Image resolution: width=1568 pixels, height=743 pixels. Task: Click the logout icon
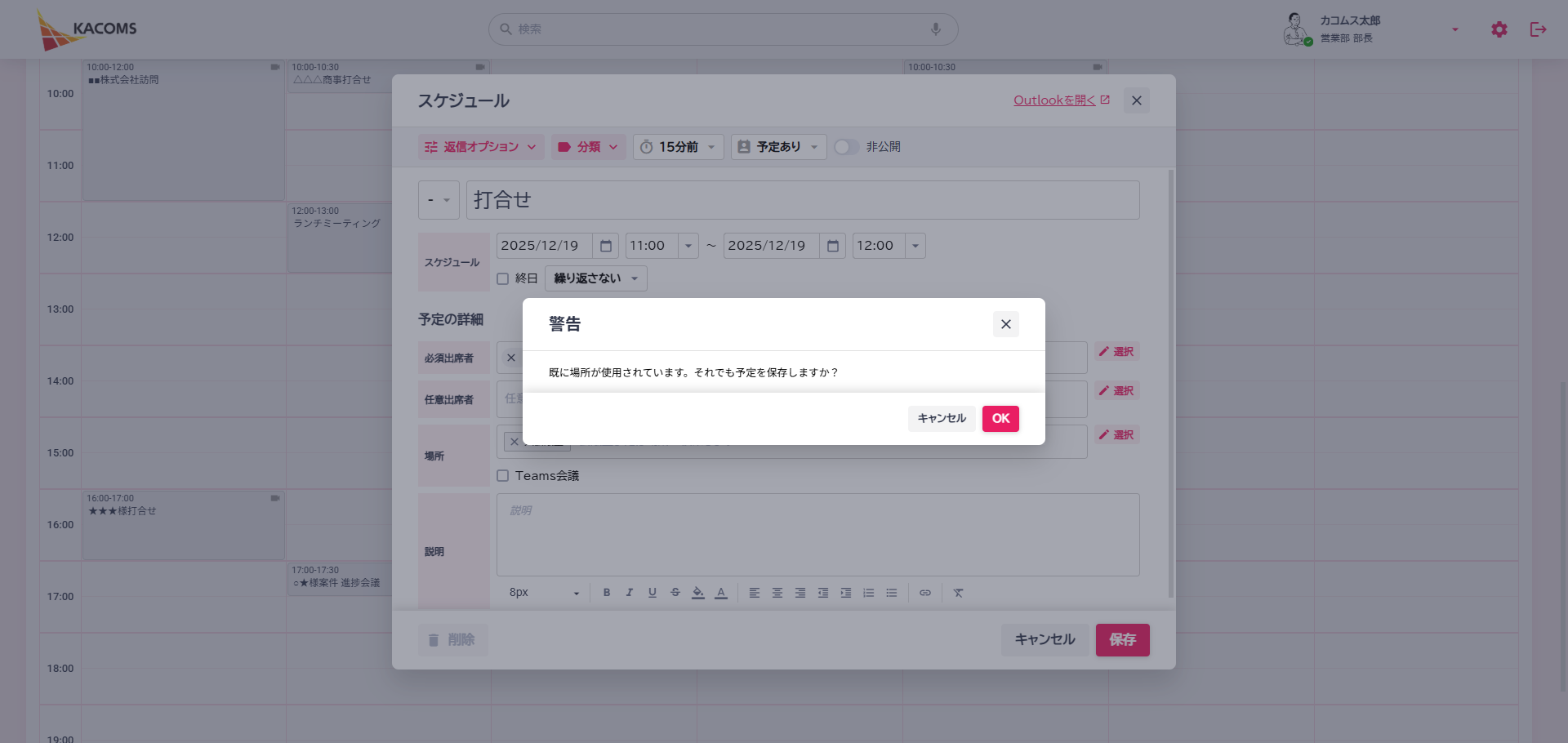(1538, 29)
